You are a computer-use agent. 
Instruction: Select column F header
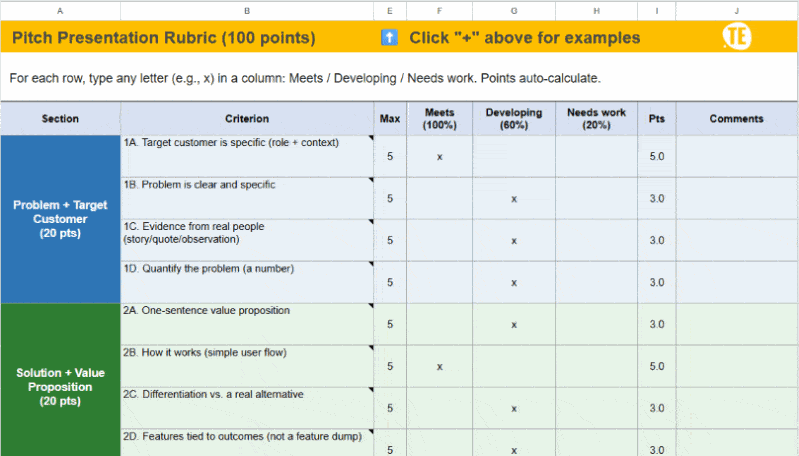pos(439,10)
